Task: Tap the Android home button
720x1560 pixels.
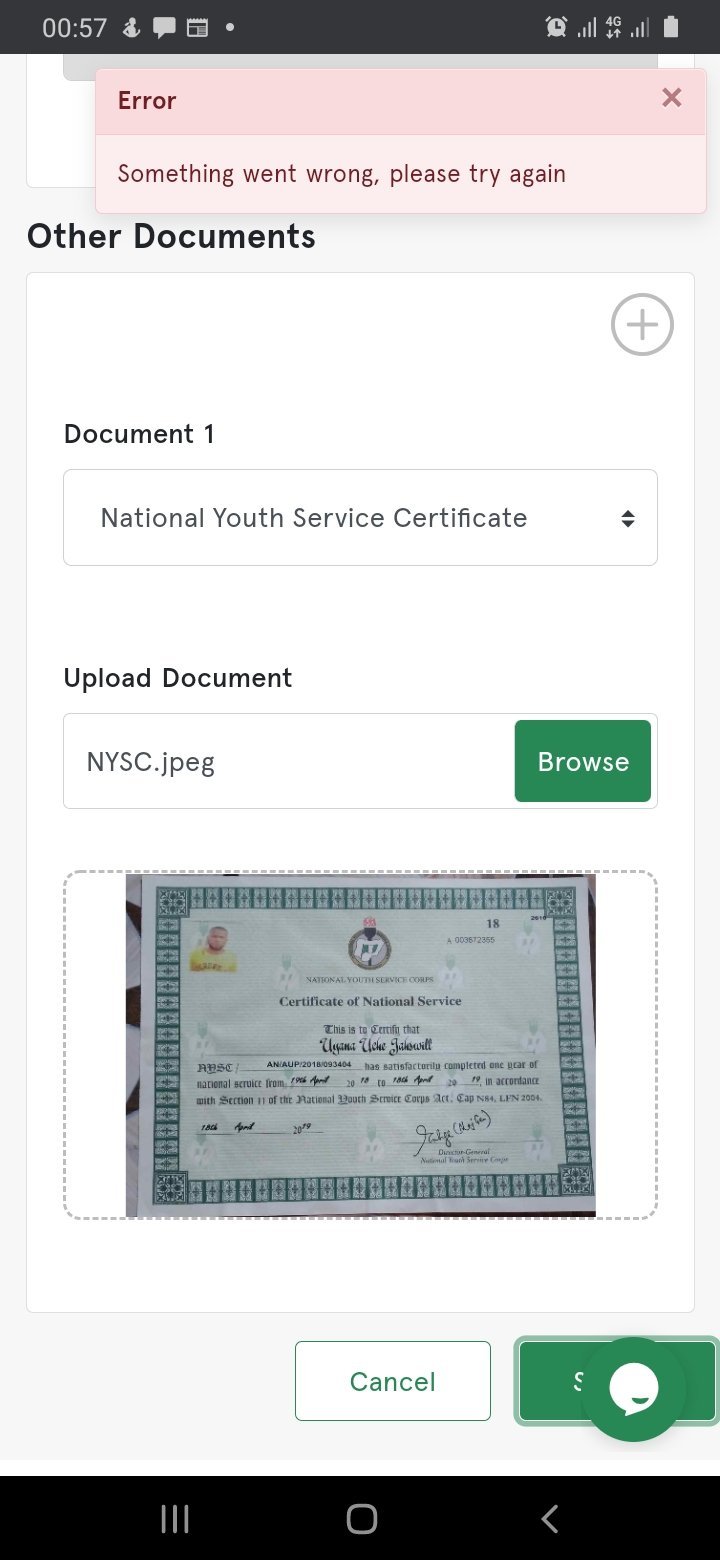Action: 361,1519
